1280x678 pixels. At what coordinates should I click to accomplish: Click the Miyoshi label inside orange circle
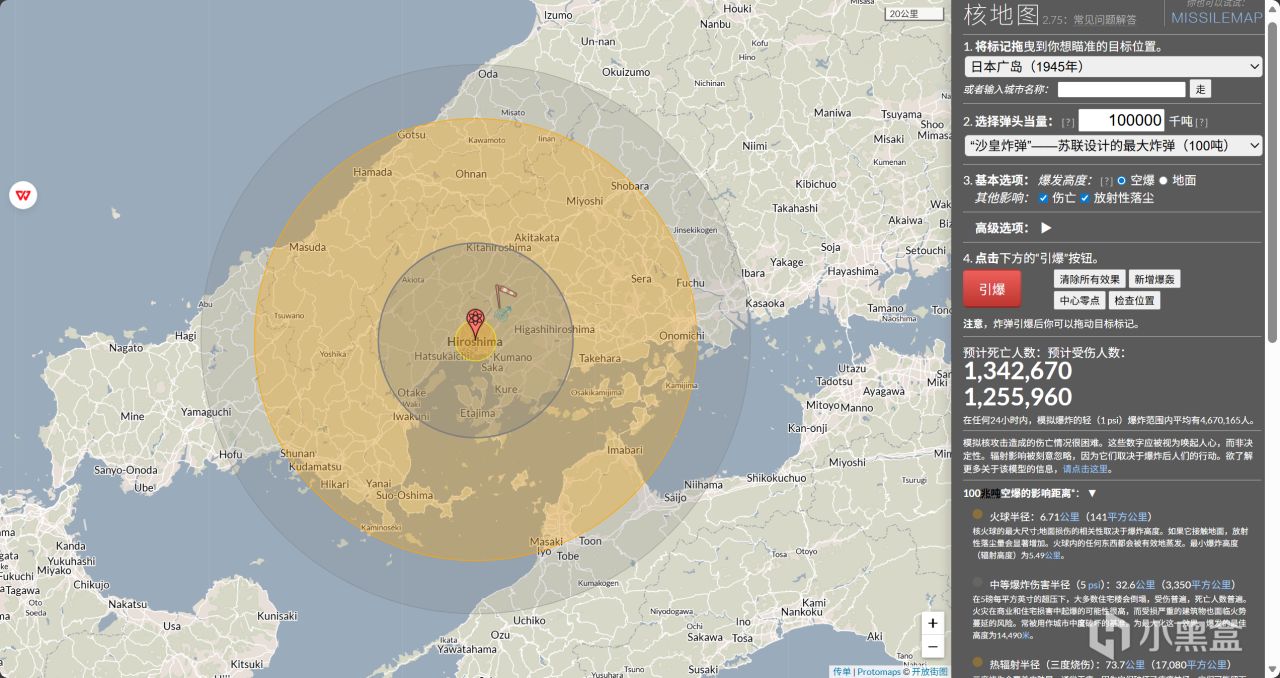585,201
